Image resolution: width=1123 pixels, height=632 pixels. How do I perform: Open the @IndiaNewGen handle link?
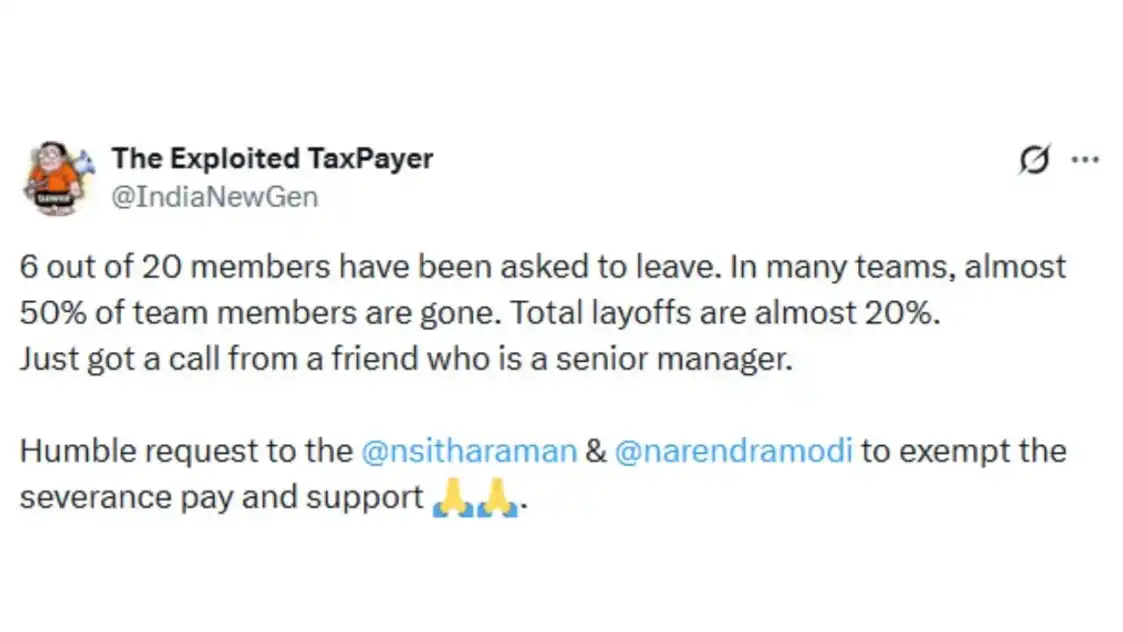tap(214, 197)
